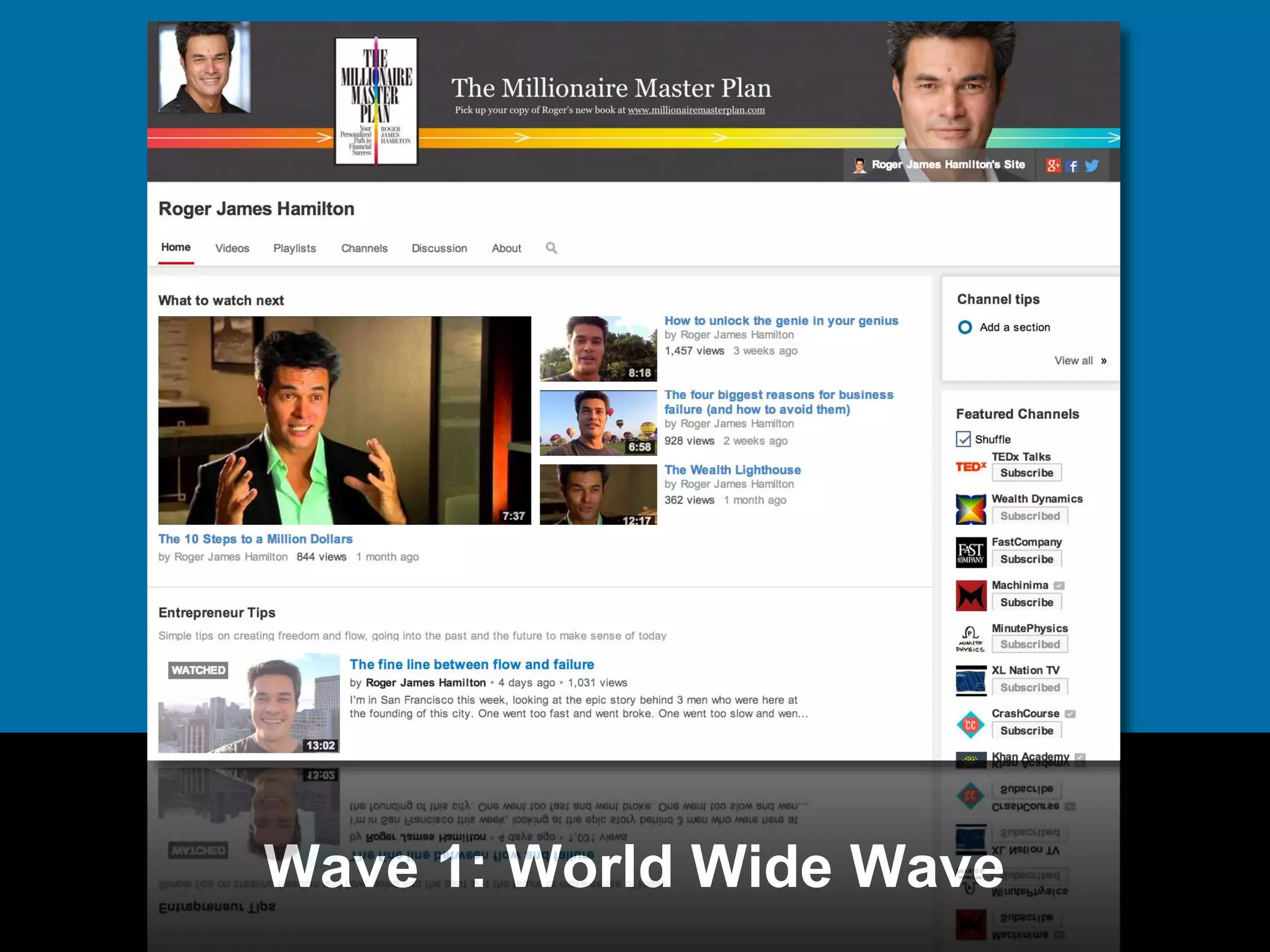The height and width of the screenshot is (952, 1270).
Task: Click the CrashCourse verified badge icon
Action: click(x=1070, y=714)
